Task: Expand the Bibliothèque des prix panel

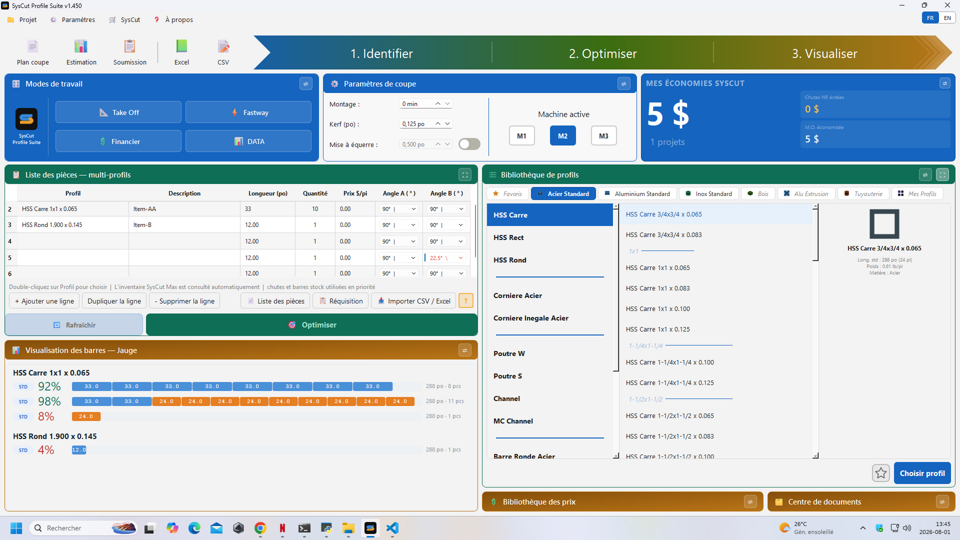Action: 750,501
